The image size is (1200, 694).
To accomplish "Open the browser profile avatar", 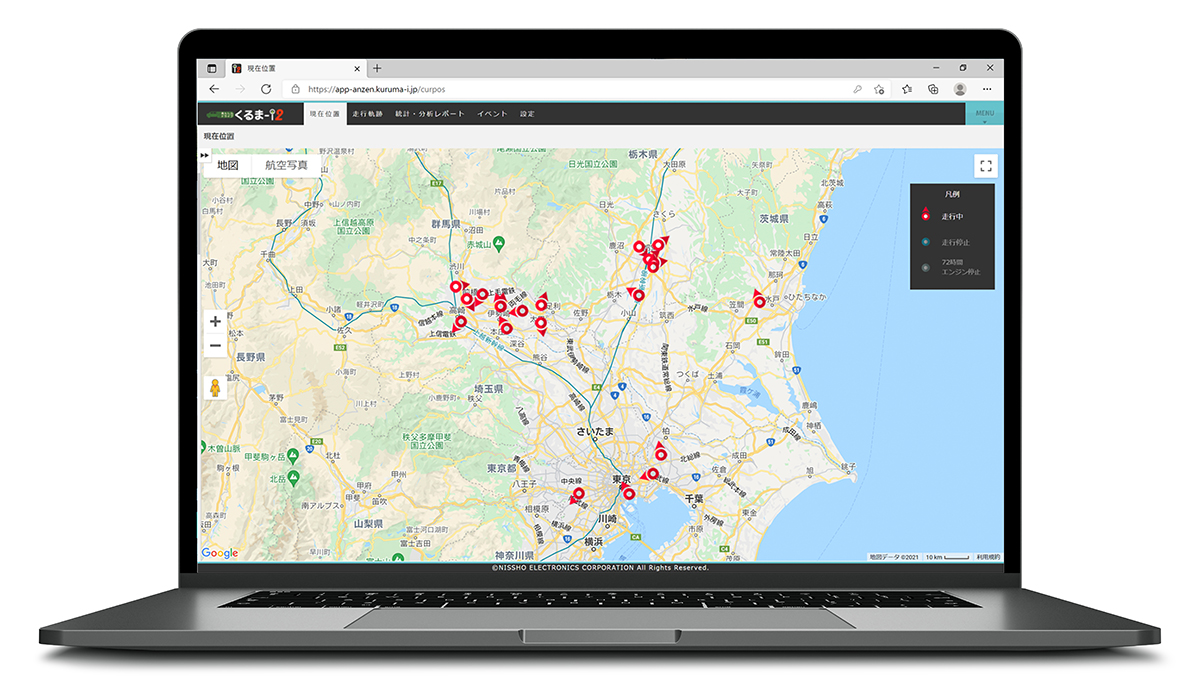I will 960,89.
